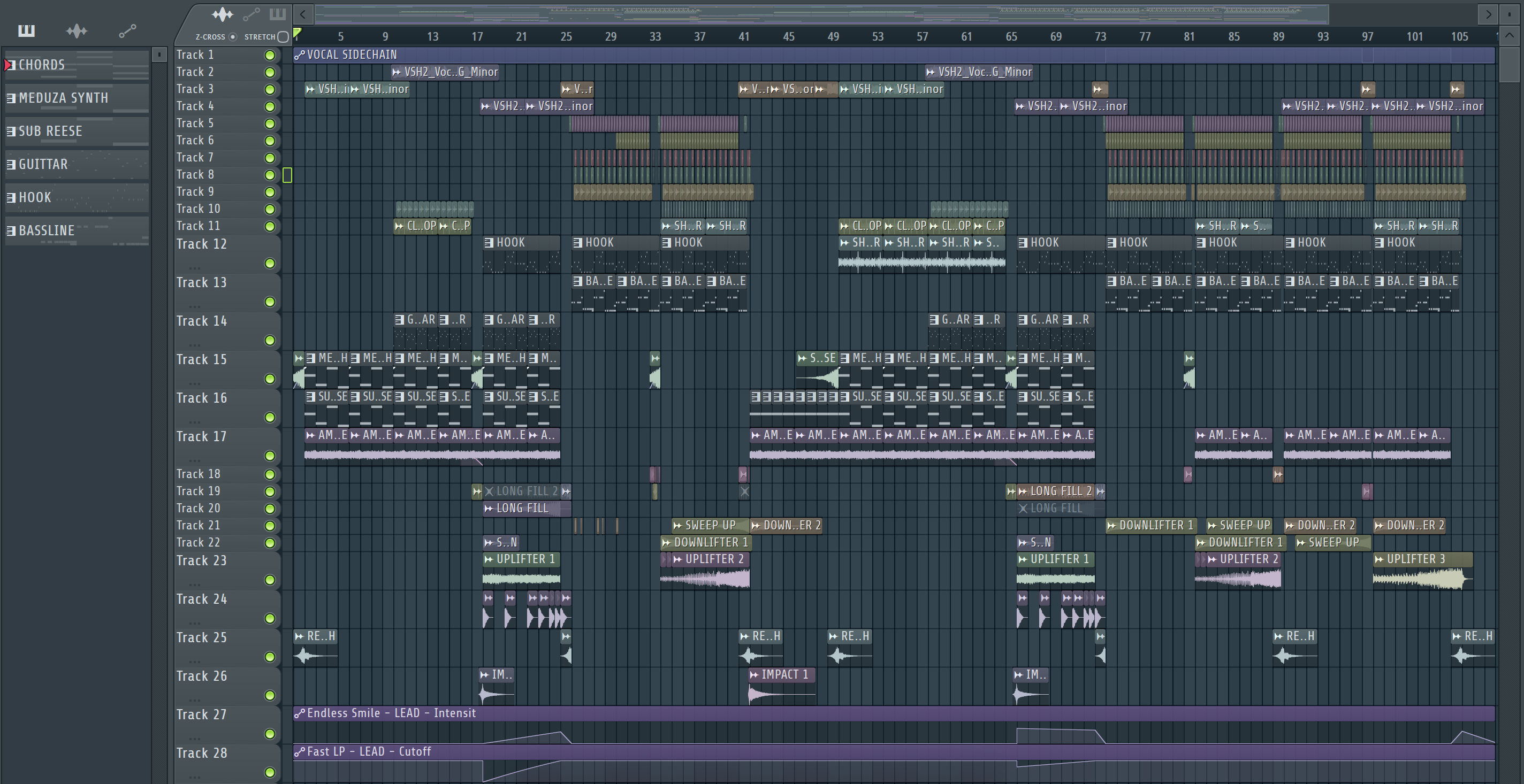The width and height of the screenshot is (1524, 784).
Task: Select the first VSH2_Voc..G_Minor clip on Track 2
Action: tap(446, 72)
